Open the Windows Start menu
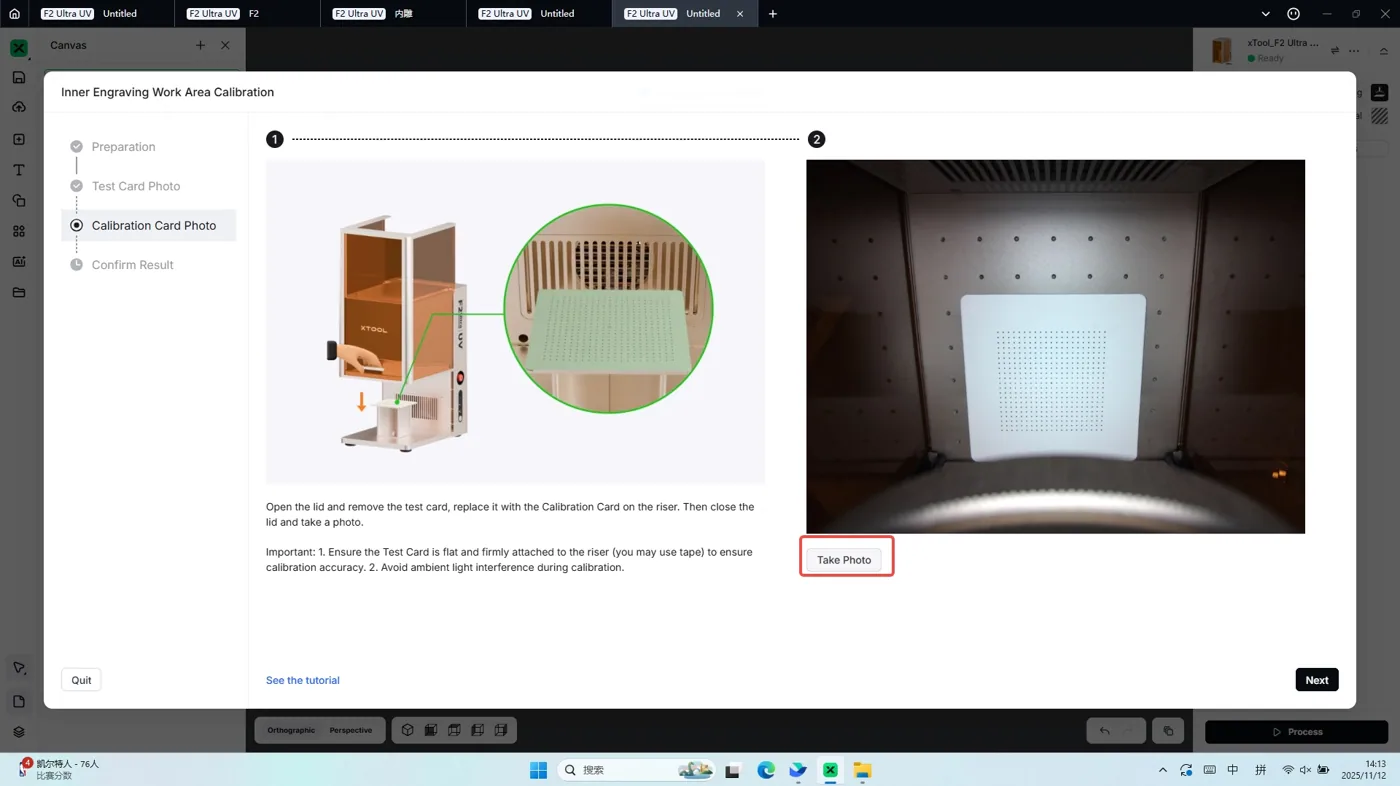This screenshot has height=786, width=1400. [538, 770]
